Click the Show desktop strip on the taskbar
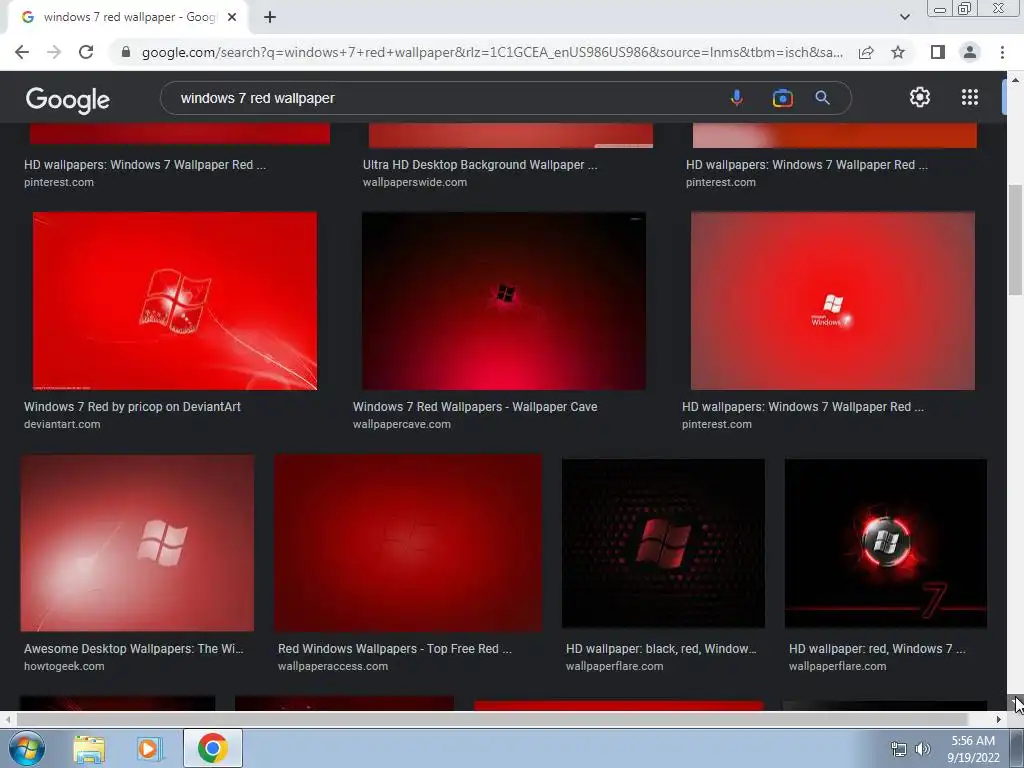 coord(1017,748)
